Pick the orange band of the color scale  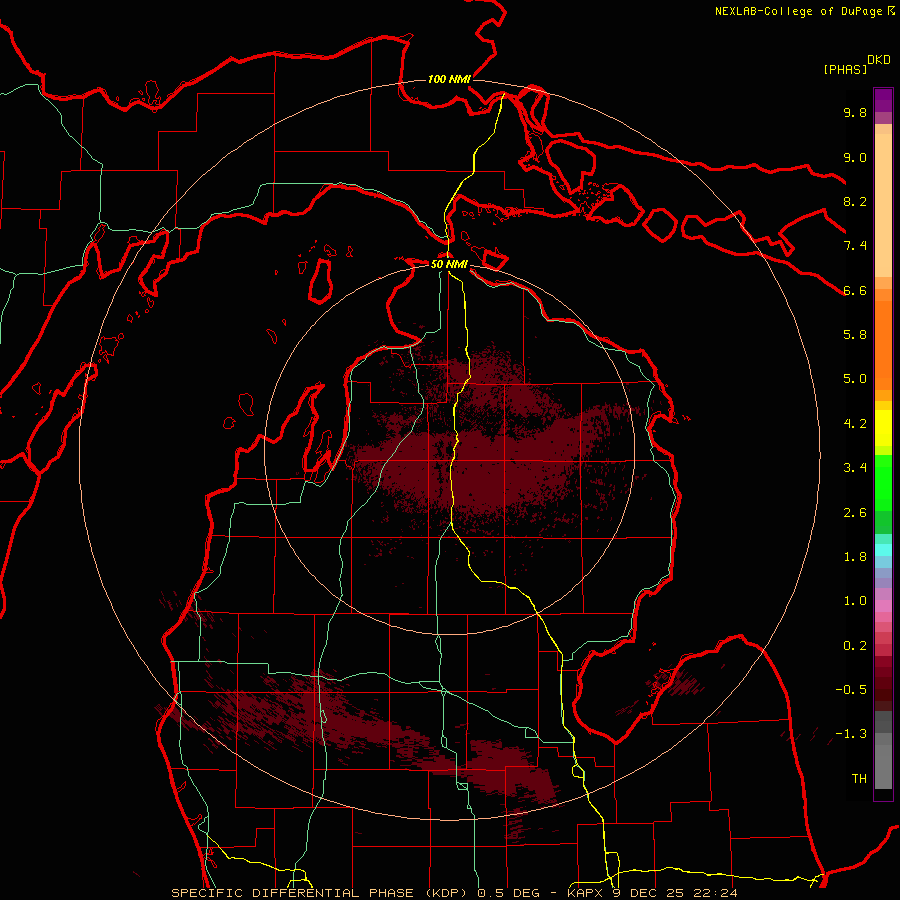click(883, 344)
